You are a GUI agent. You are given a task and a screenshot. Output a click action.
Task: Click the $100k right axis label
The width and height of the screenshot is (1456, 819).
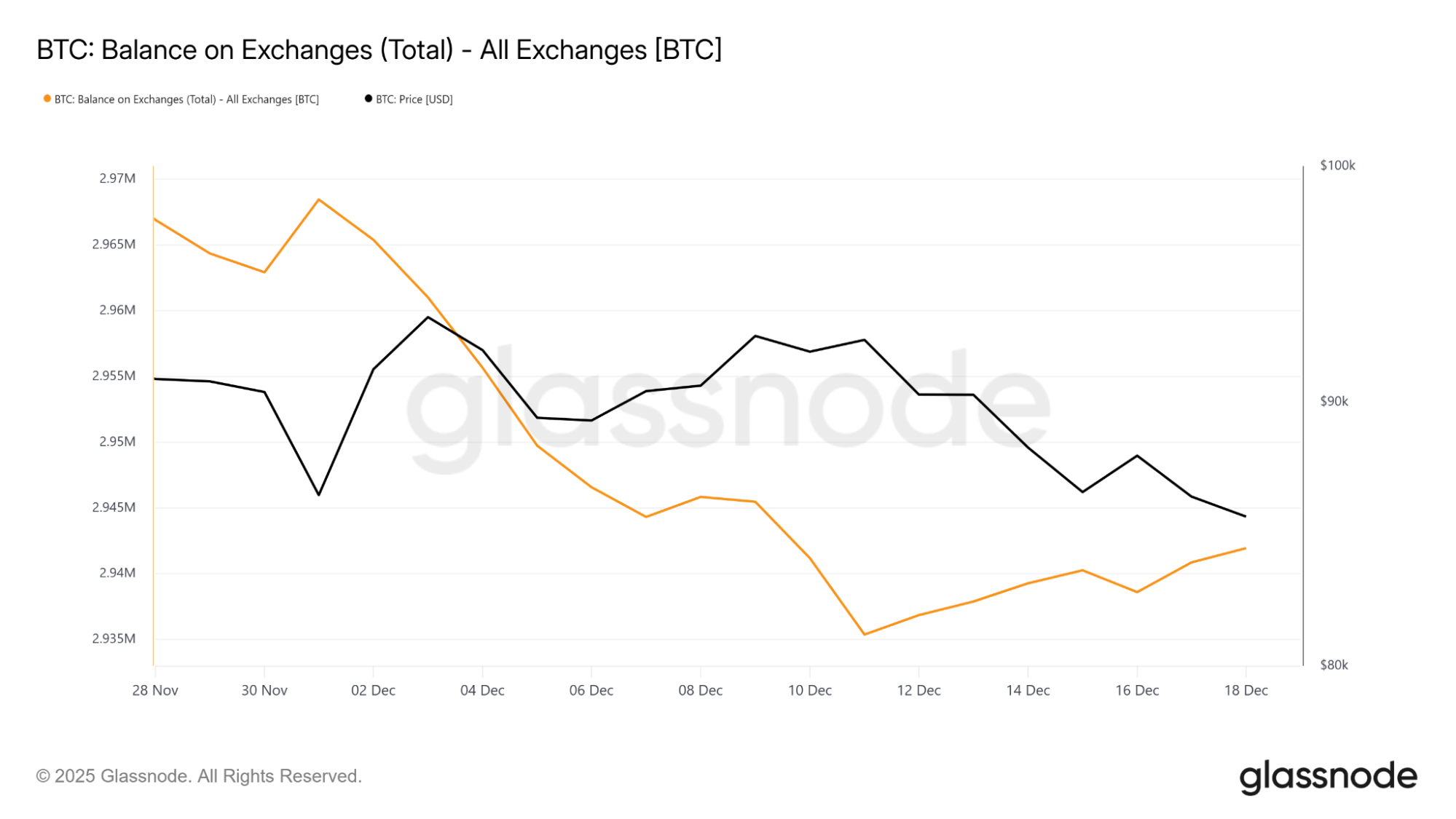click(x=1337, y=165)
